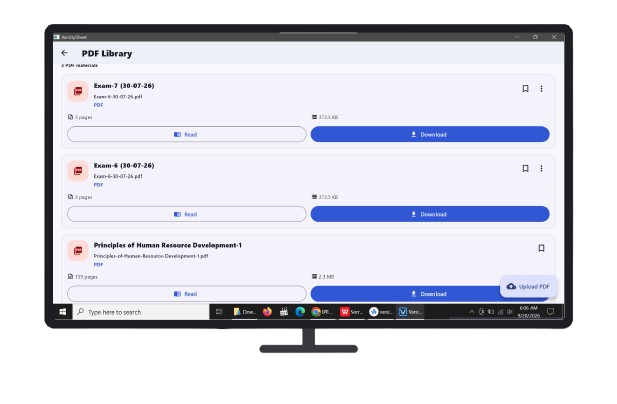
Task: Click the PDF tag under Exam-6
Action: click(x=98, y=185)
